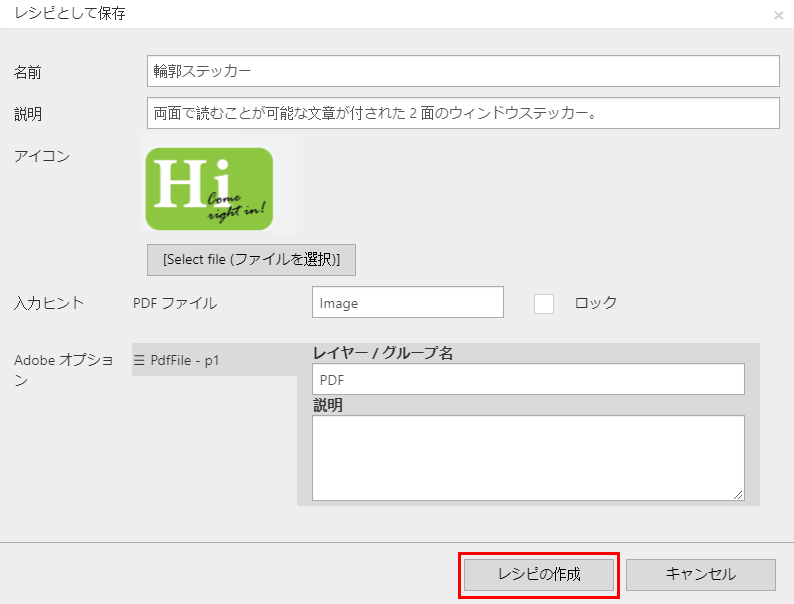Click the Adobe オプション label
Screen dimensions: 794x604
(64, 370)
